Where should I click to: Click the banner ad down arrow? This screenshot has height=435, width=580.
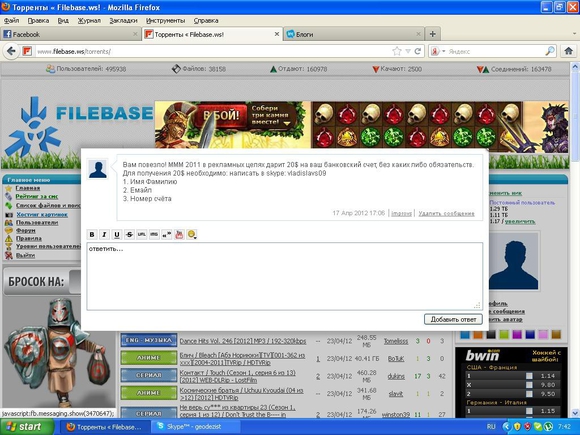(287, 124)
